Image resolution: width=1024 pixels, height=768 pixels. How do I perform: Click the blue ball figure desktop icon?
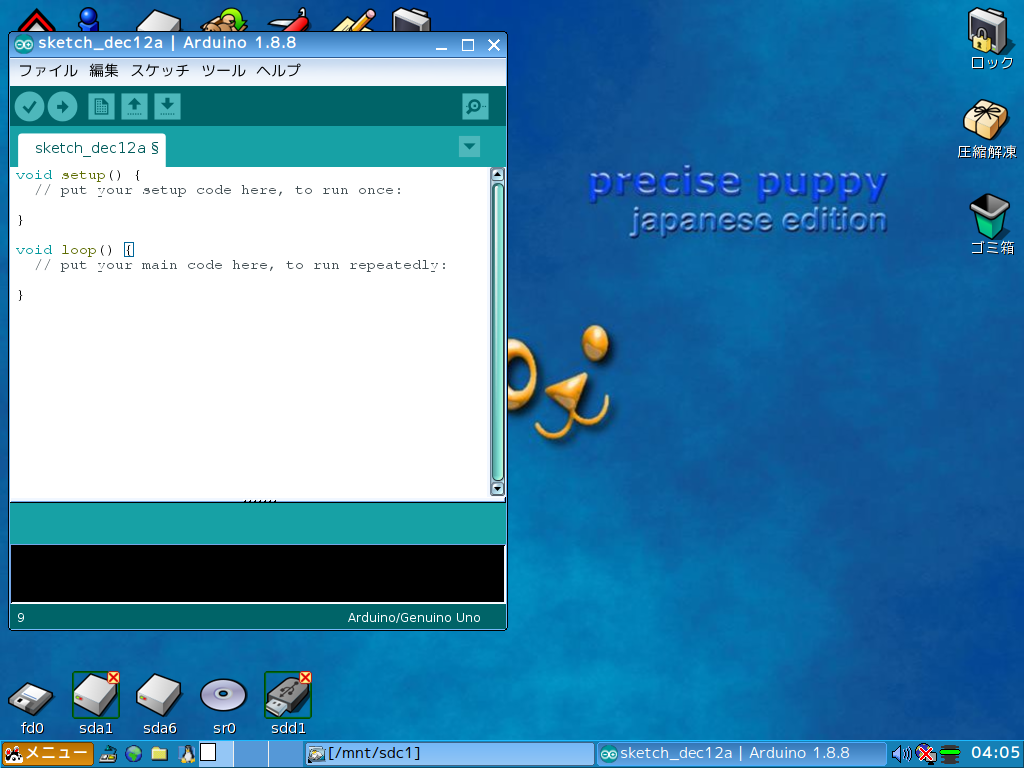[x=88, y=20]
